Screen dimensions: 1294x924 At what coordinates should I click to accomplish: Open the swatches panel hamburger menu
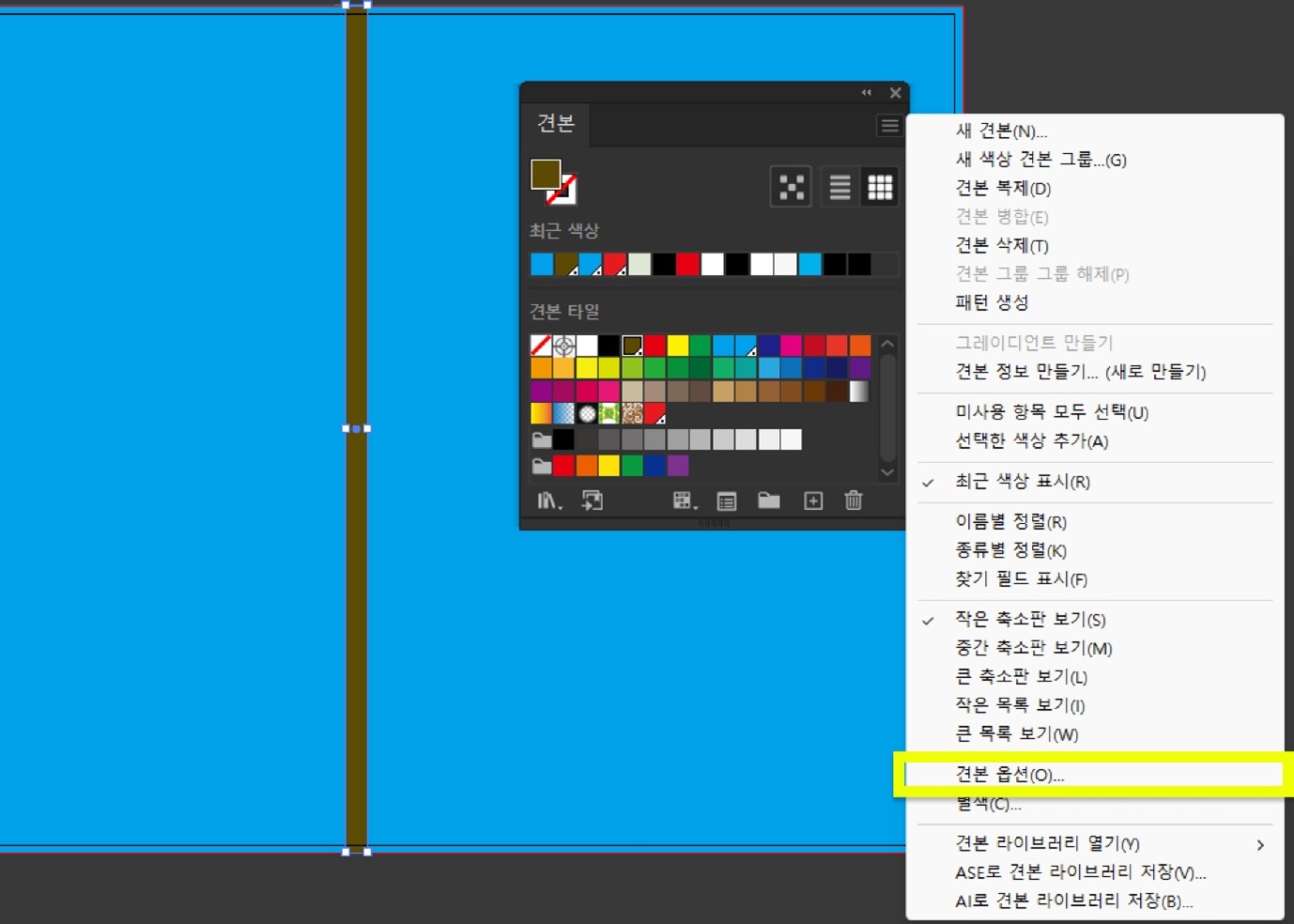(889, 126)
